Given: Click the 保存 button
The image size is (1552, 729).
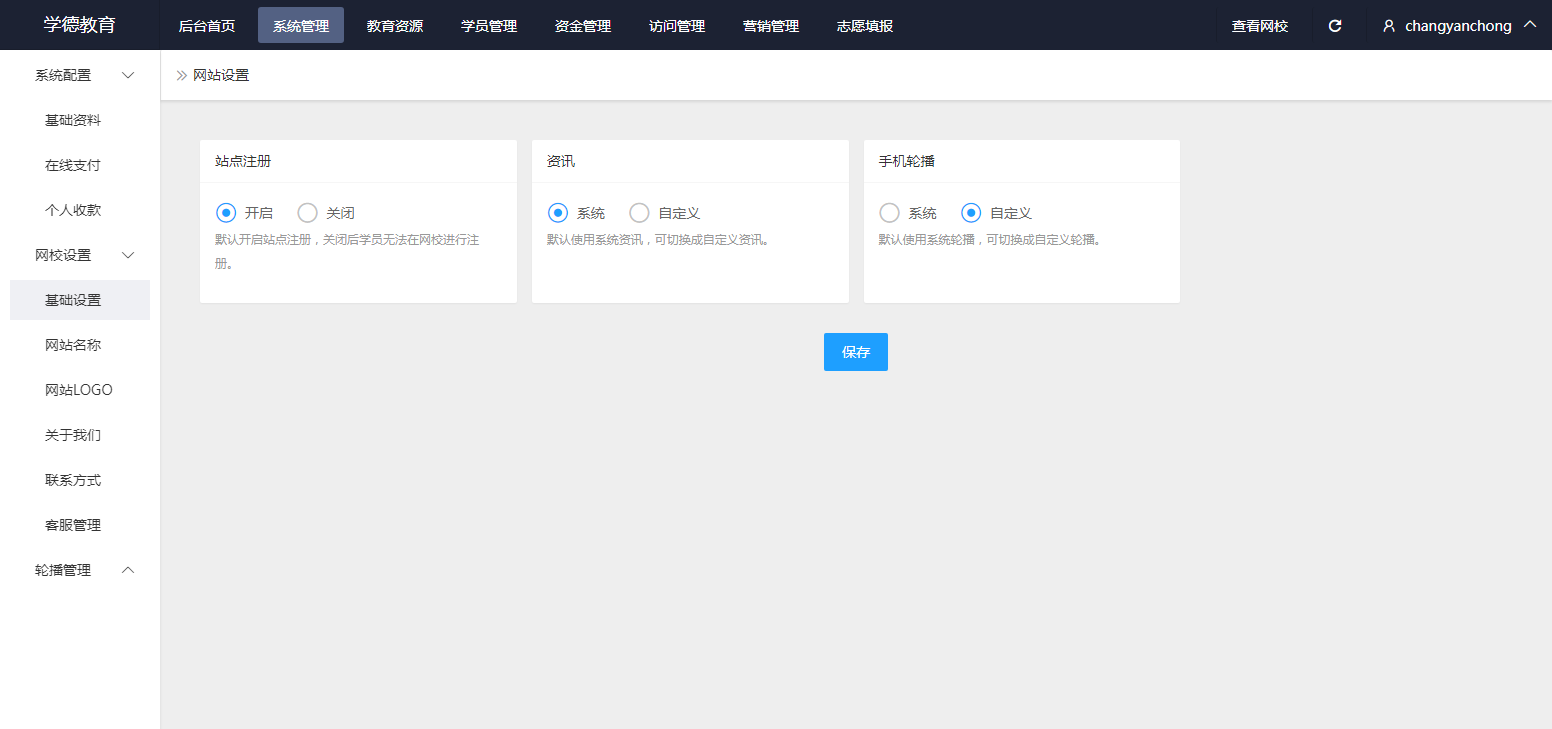Looking at the screenshot, I should point(856,352).
